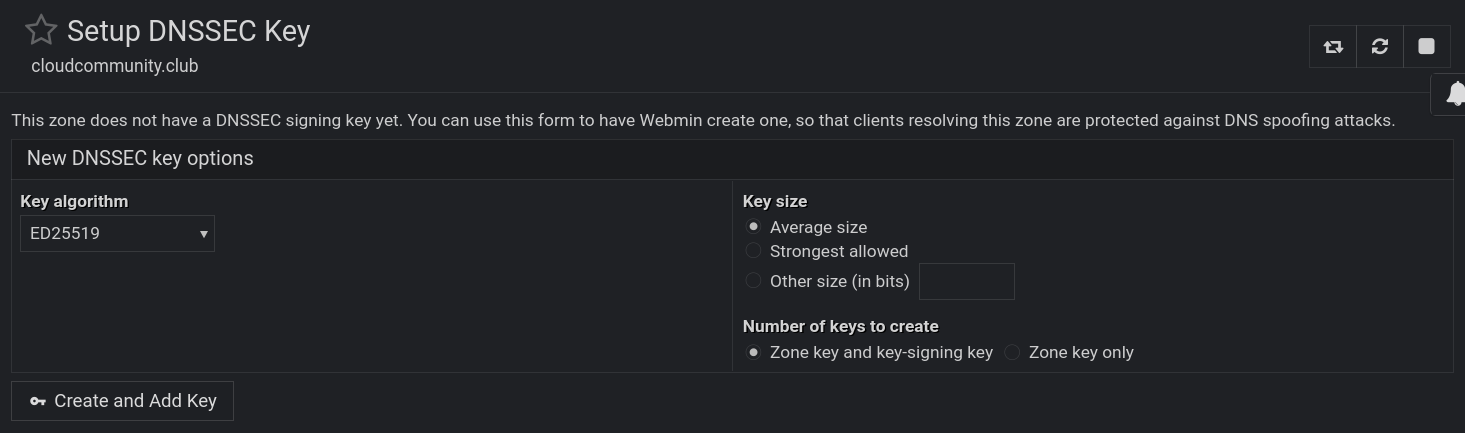Viewport: 1465px width, 433px height.
Task: Choose the Strongest allowed key size
Action: click(x=754, y=251)
